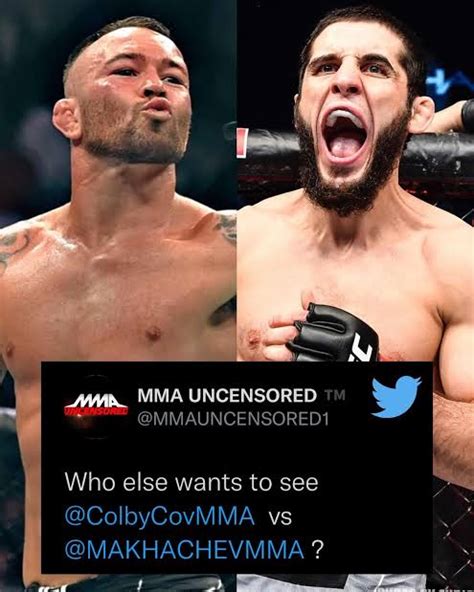Click the blue arena light in the top corner
Viewport: 474px width, 592px height.
coord(449,81)
